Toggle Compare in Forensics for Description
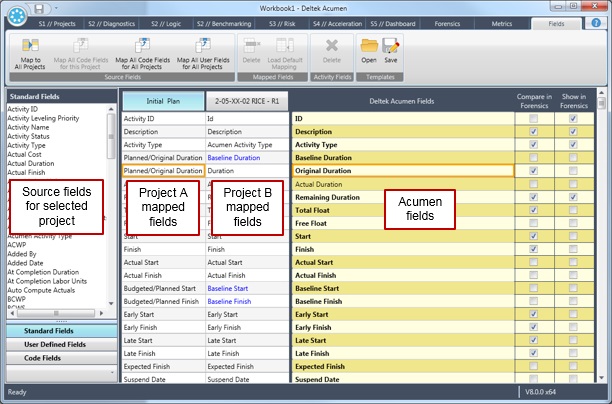 coord(534,132)
